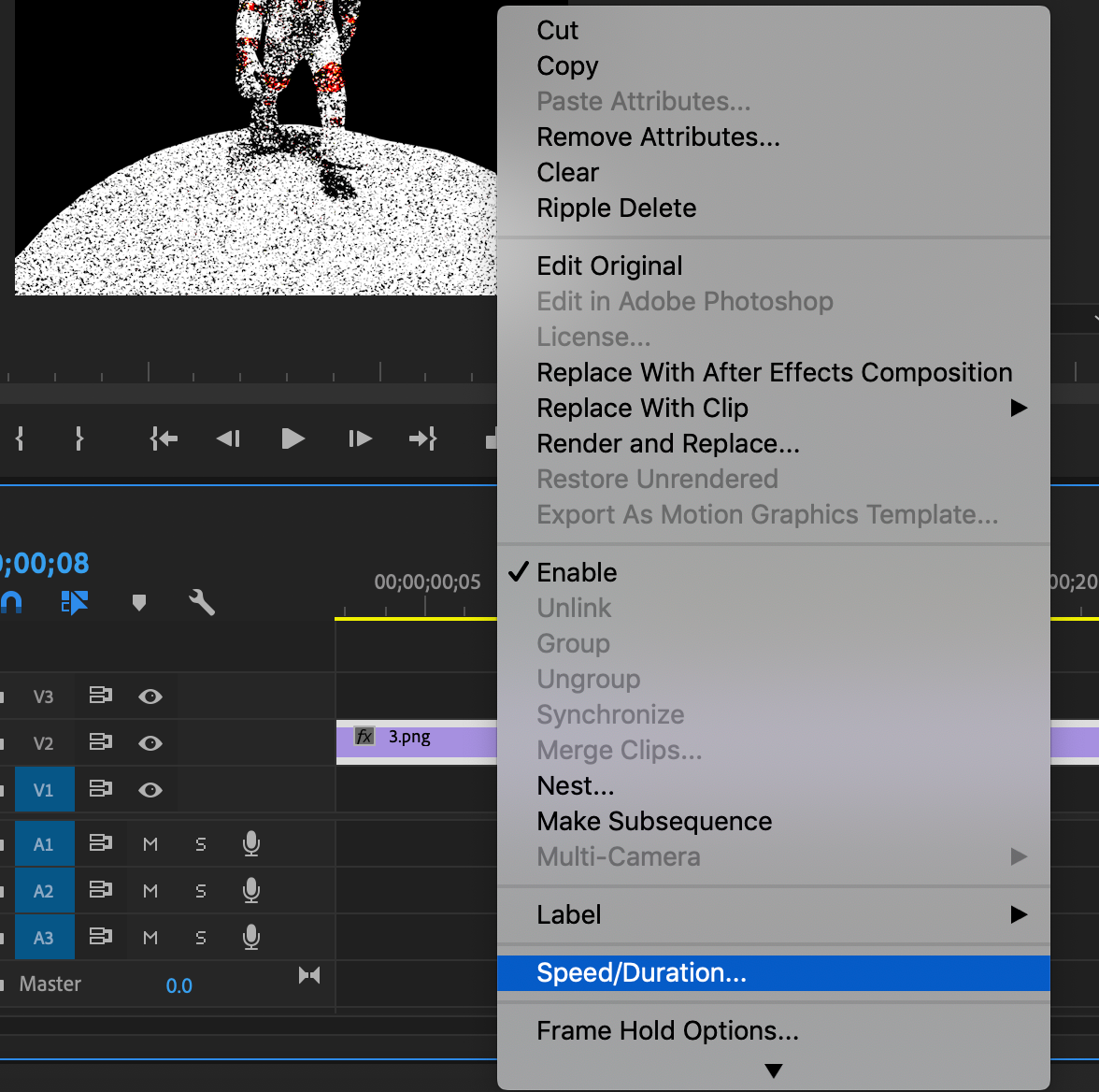Hide track V2 using its eye icon
Screen dimensions: 1099x1092
click(x=150, y=743)
